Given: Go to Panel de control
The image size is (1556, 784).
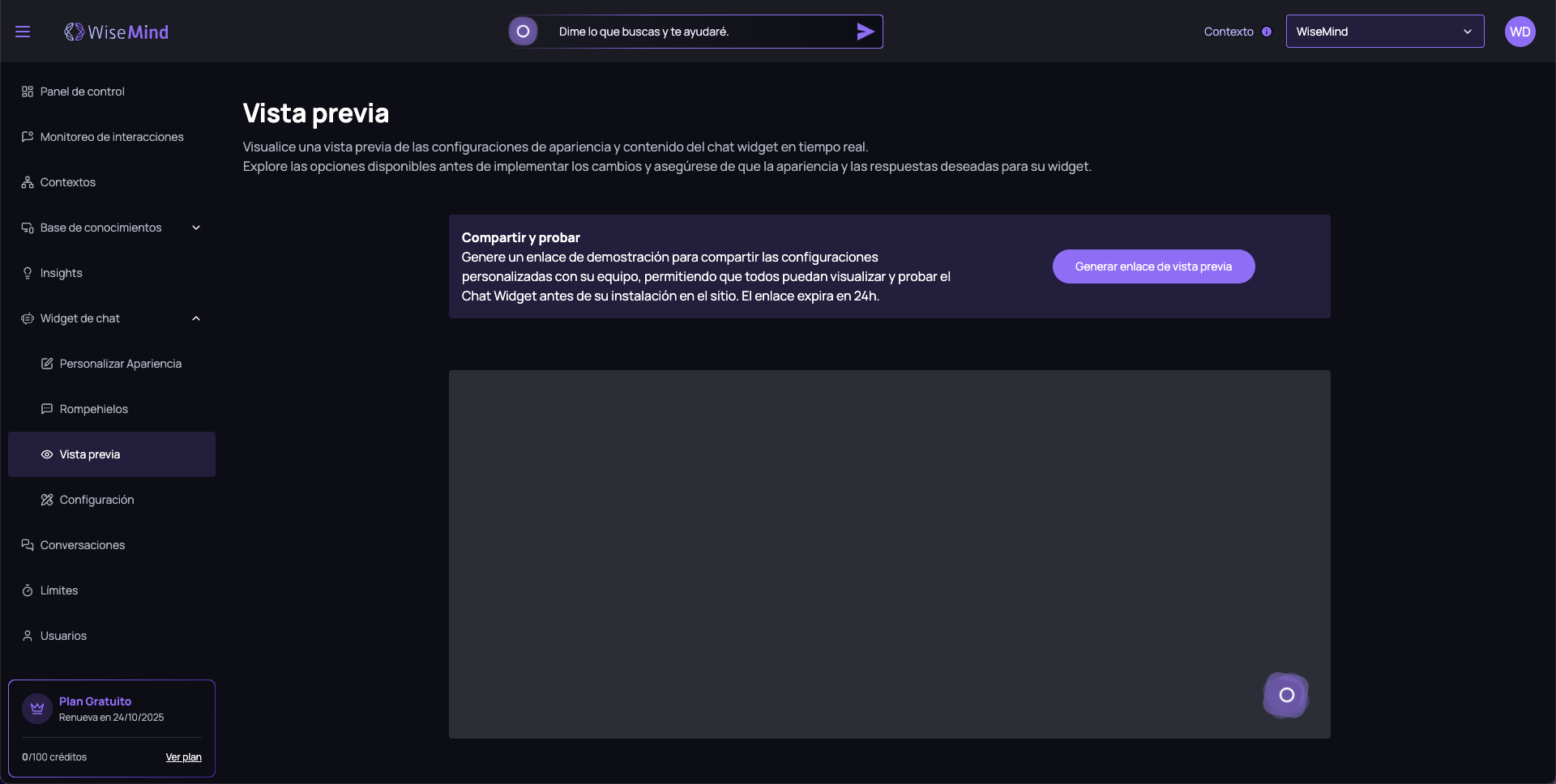Looking at the screenshot, I should pos(82,92).
